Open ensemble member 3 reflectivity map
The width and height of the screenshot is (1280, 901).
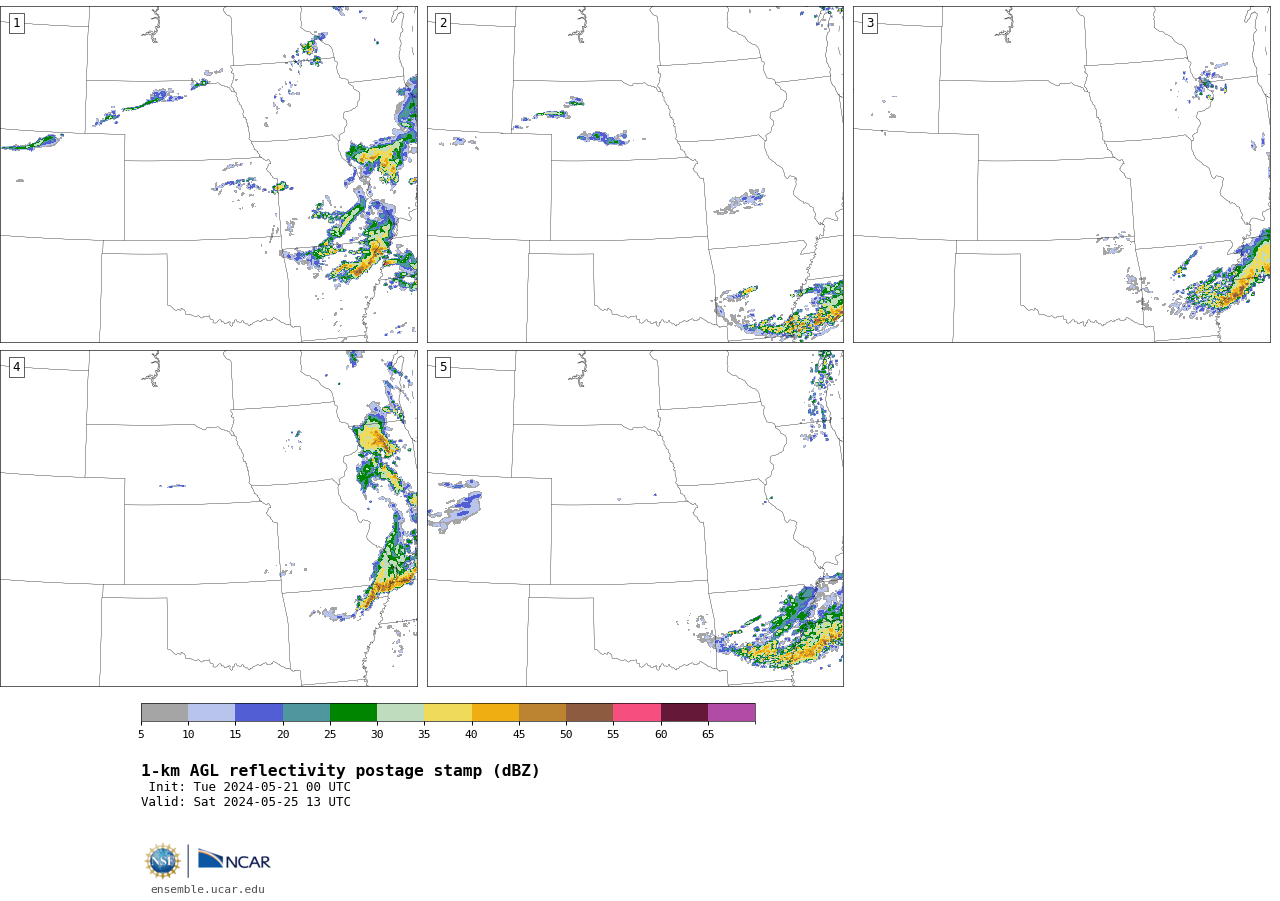coord(1061,174)
